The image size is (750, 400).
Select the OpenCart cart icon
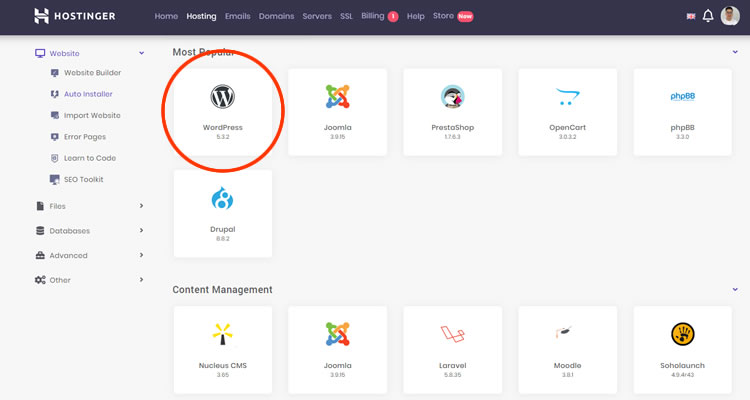click(567, 96)
